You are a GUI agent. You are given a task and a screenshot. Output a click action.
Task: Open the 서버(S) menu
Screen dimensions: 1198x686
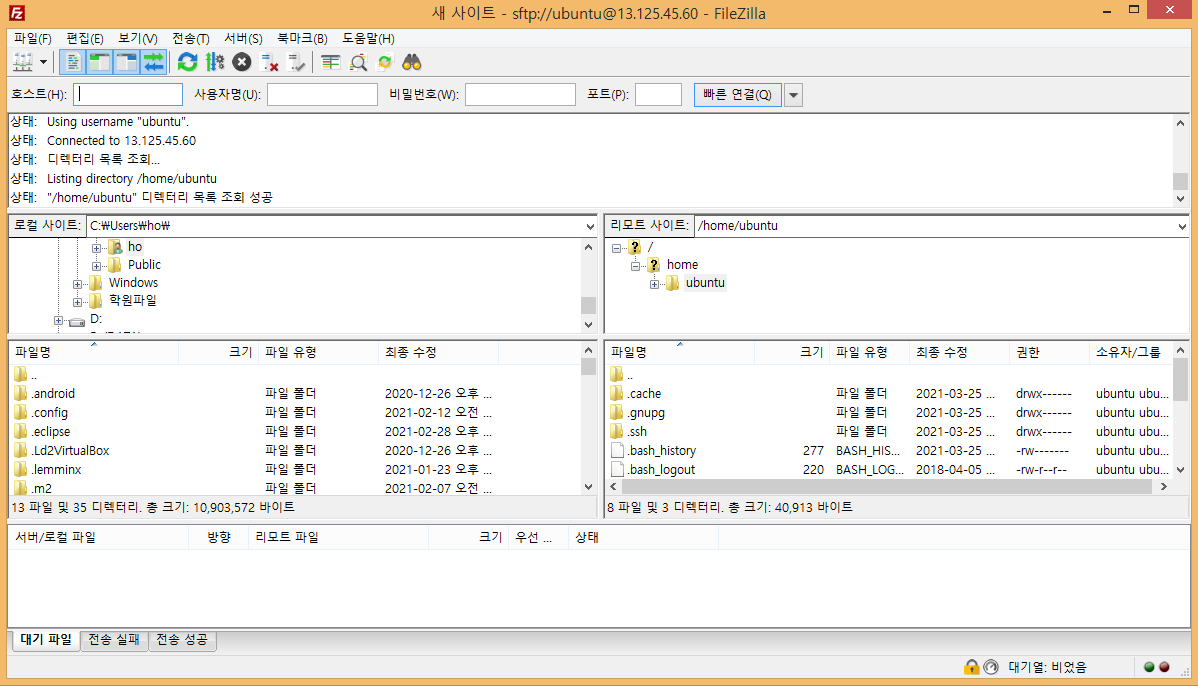pyautogui.click(x=243, y=38)
